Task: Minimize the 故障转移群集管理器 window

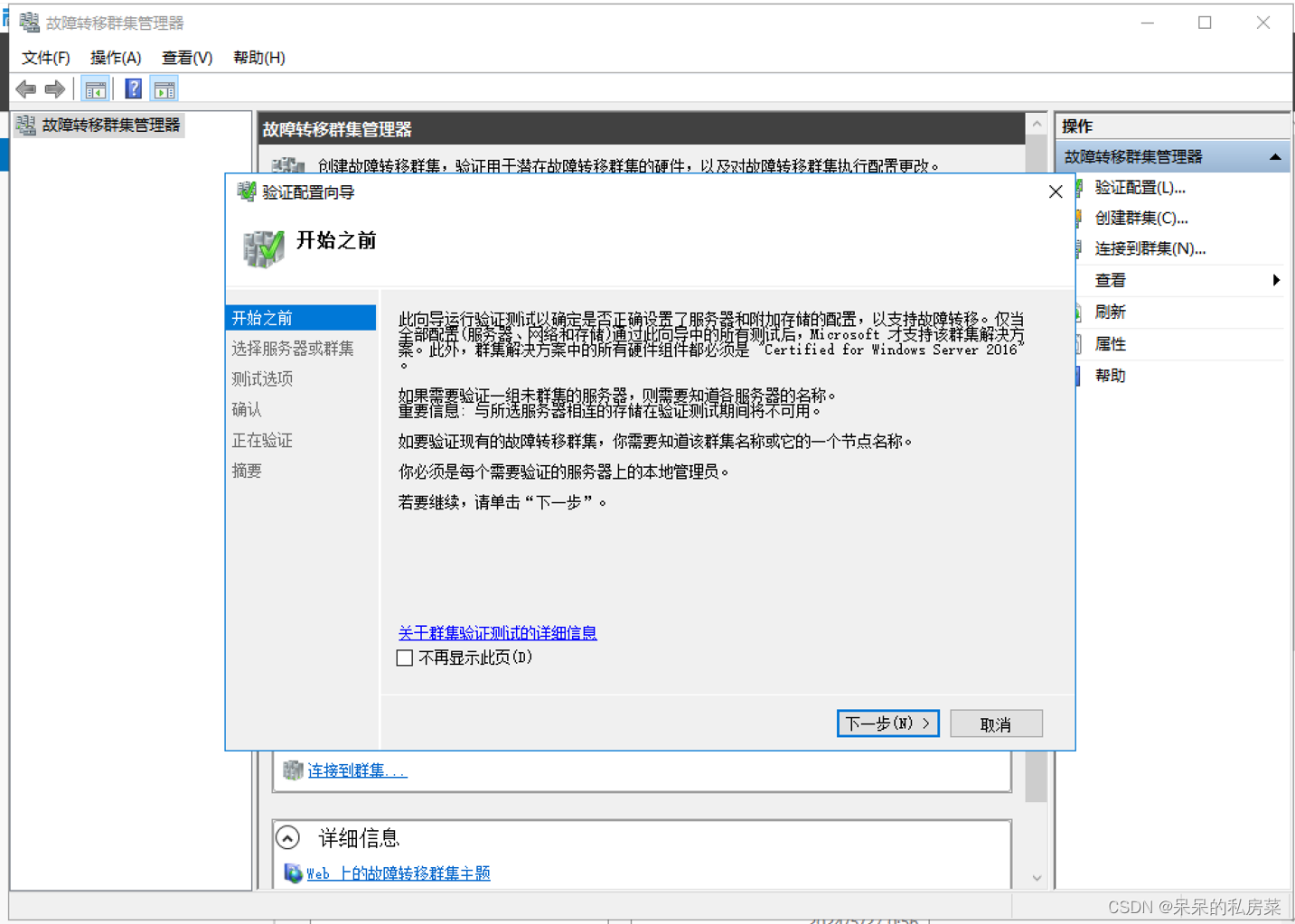Action: pyautogui.click(x=1148, y=23)
